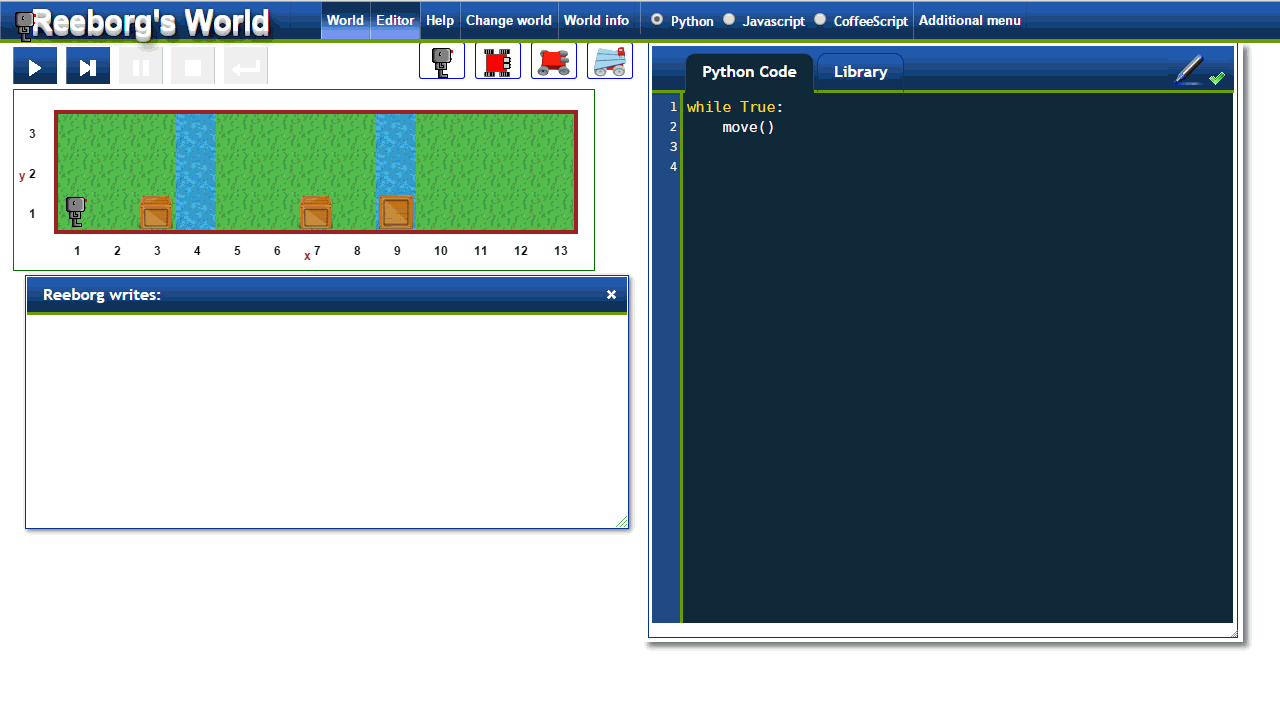Open the World menu item

coord(345,20)
